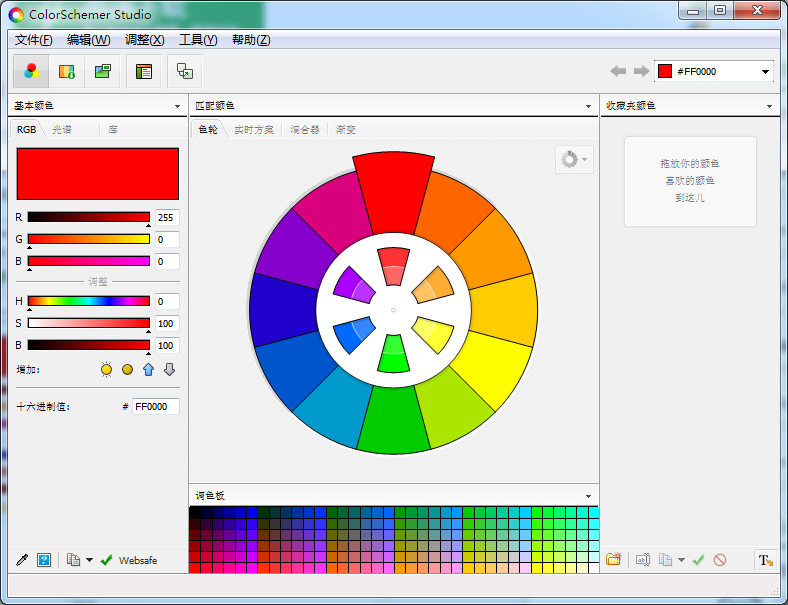788x605 pixels.
Task: Click the color wheel options spinner icon
Action: (x=574, y=160)
